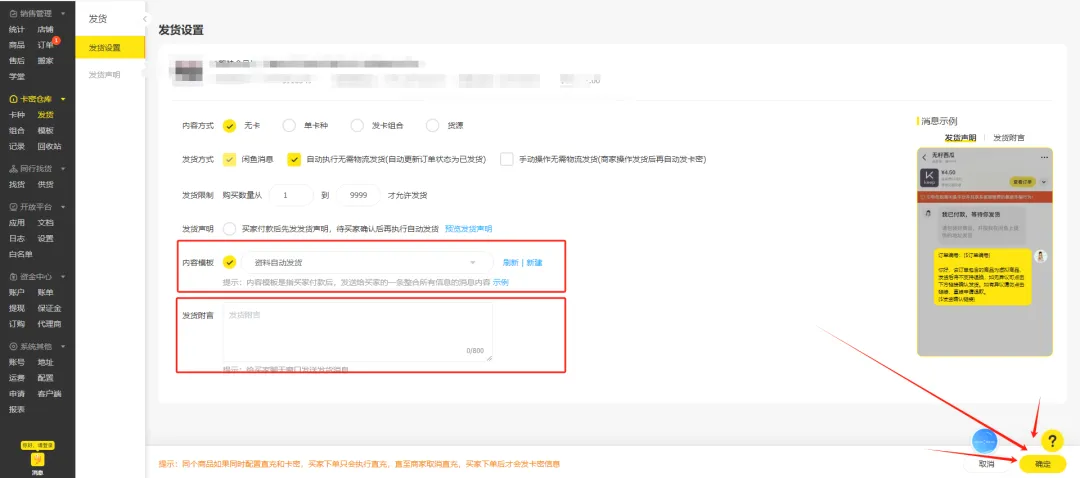Click the 取消 cancel button
The width and height of the screenshot is (1080, 478).
988,464
